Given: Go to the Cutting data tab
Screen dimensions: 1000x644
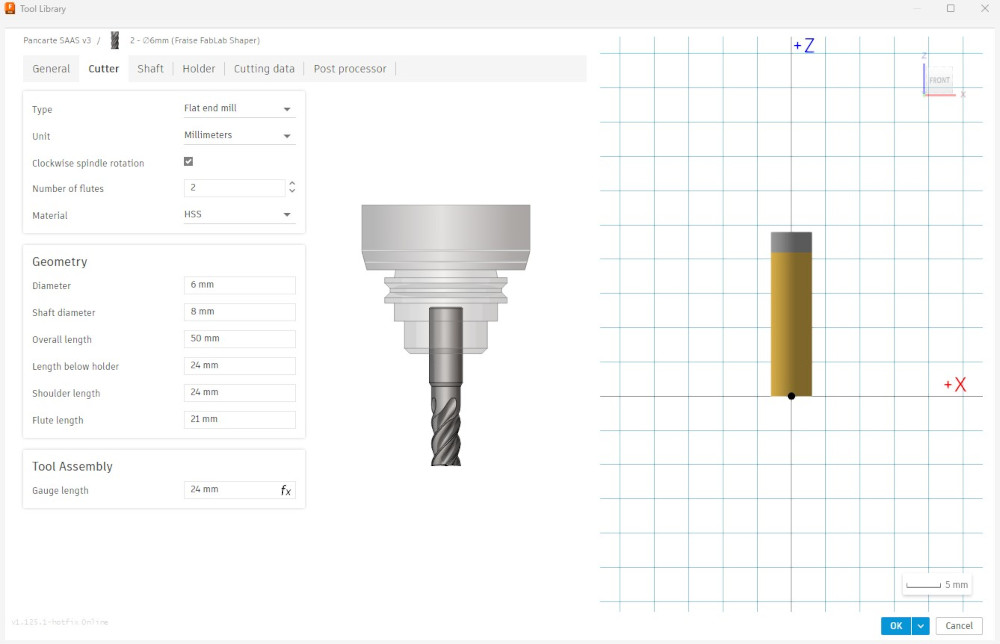Looking at the screenshot, I should (264, 69).
